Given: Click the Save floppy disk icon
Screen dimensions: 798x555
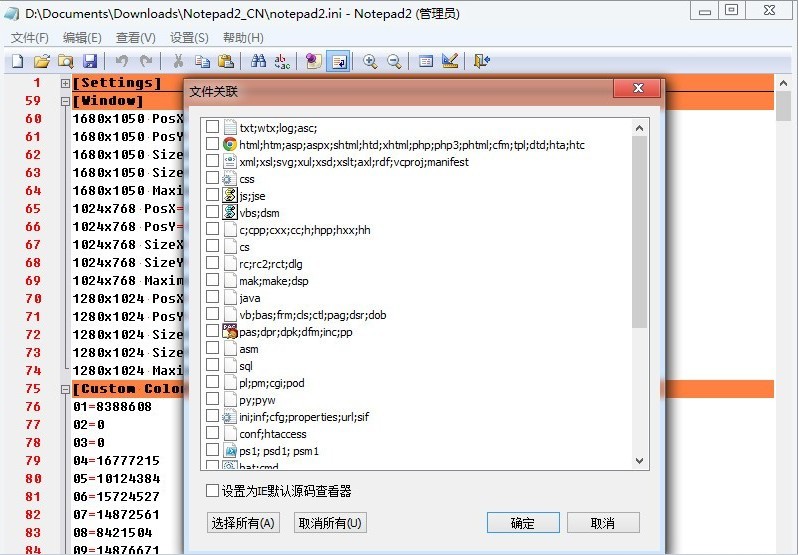Looking at the screenshot, I should (x=90, y=62).
